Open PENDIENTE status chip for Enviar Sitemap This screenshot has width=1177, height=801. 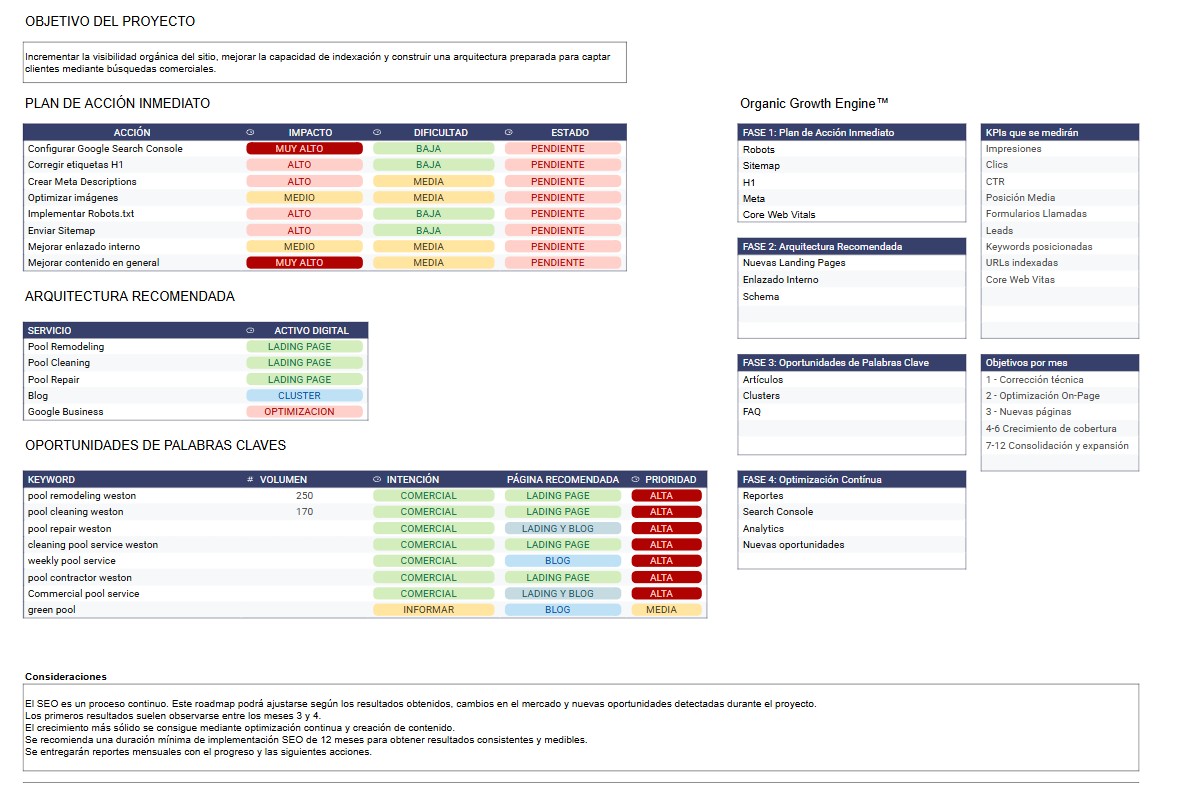563,230
